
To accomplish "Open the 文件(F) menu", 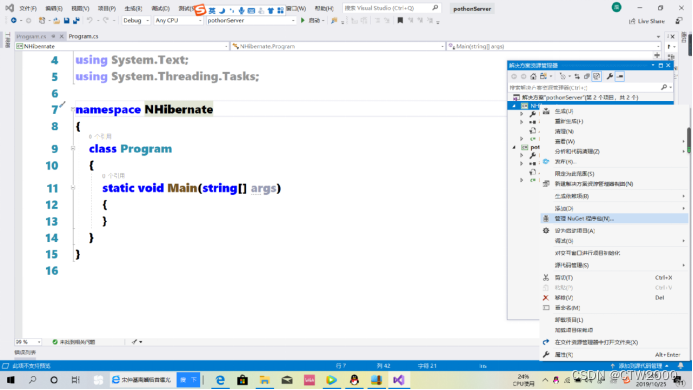I will tap(28, 8).
